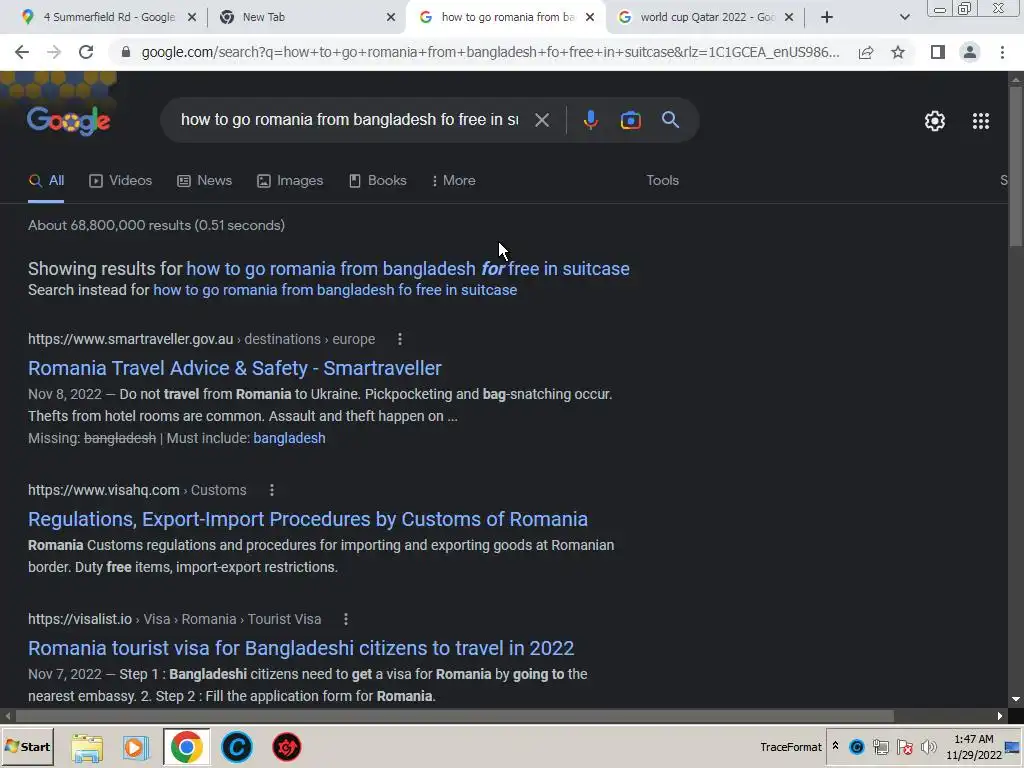Bookmark this page with star icon
The height and width of the screenshot is (768, 1024).
click(898, 52)
